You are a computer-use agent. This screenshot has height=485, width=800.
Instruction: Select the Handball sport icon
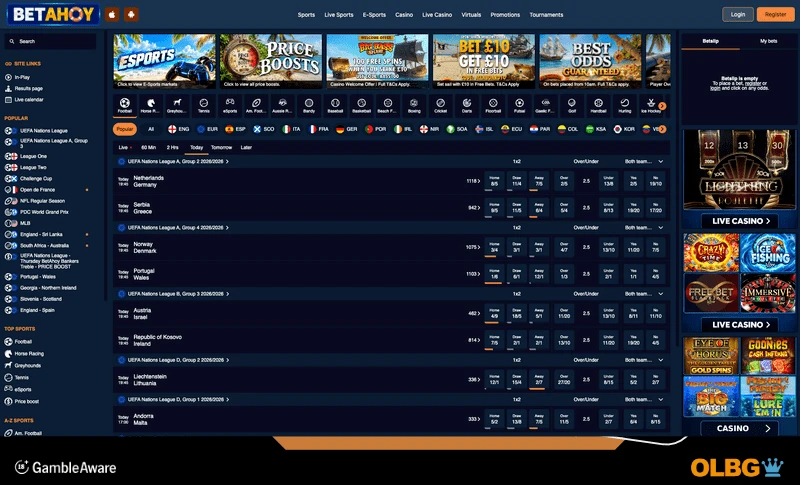pos(598,106)
